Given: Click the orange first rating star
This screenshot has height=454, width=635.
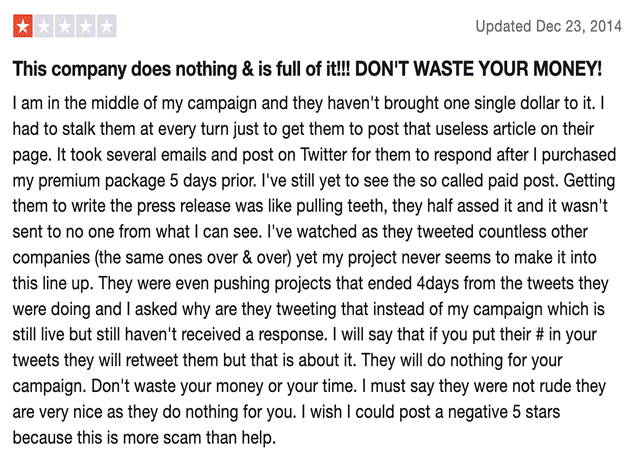Looking at the screenshot, I should click(23, 26).
